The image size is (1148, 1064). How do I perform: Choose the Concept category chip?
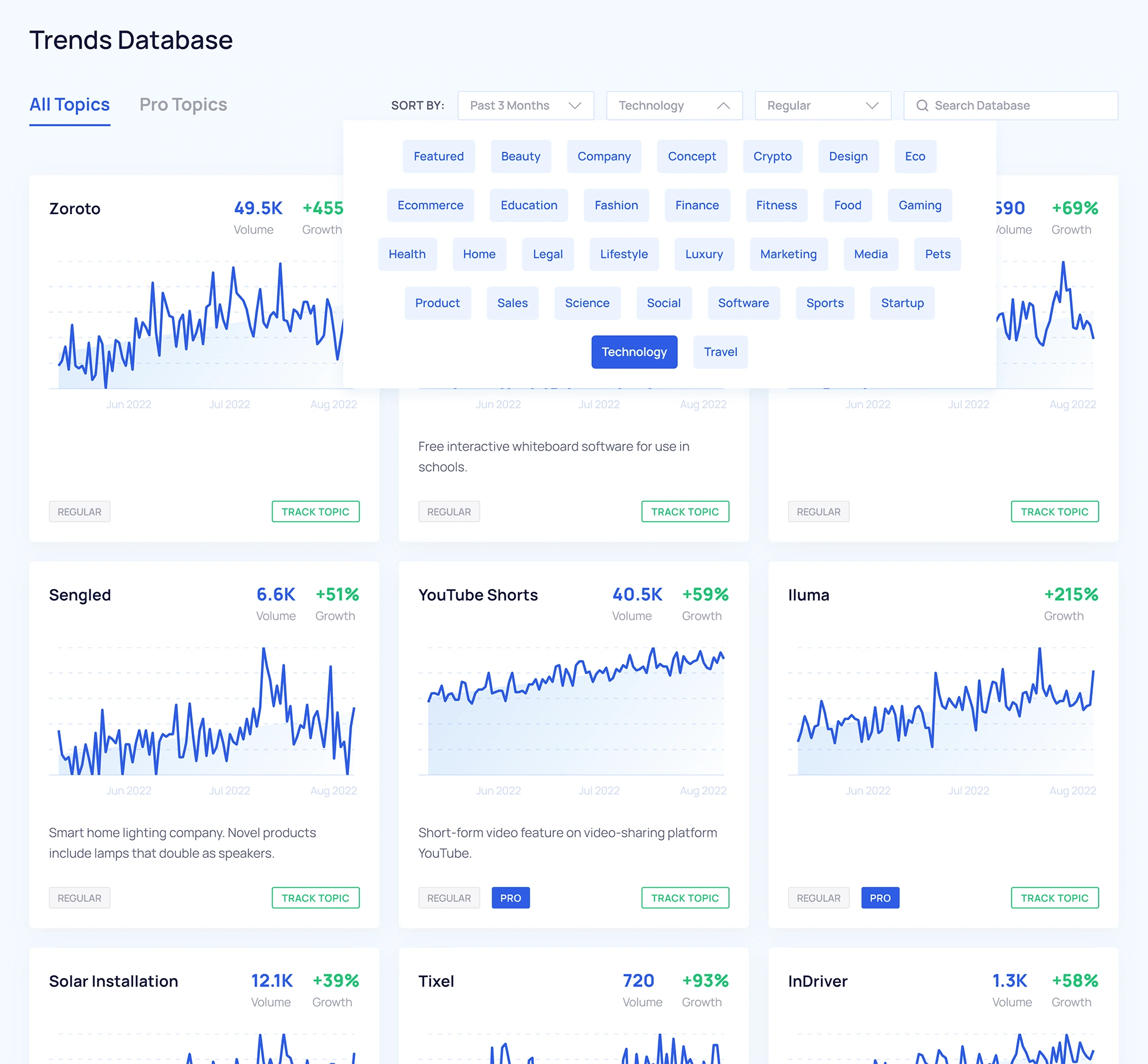tap(692, 157)
